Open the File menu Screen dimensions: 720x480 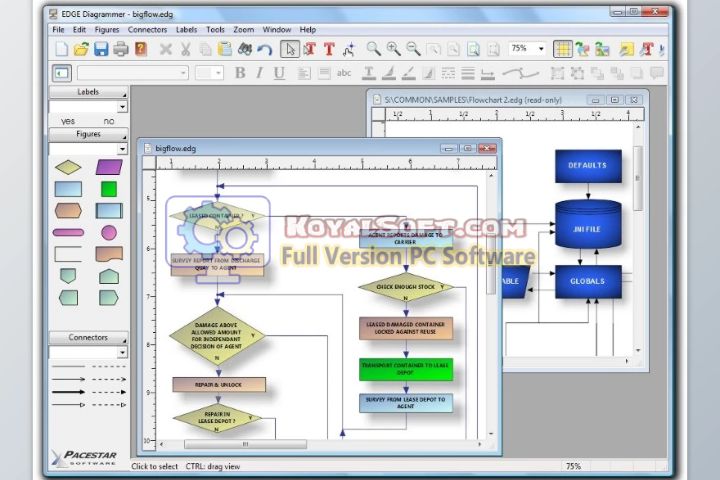(x=58, y=29)
